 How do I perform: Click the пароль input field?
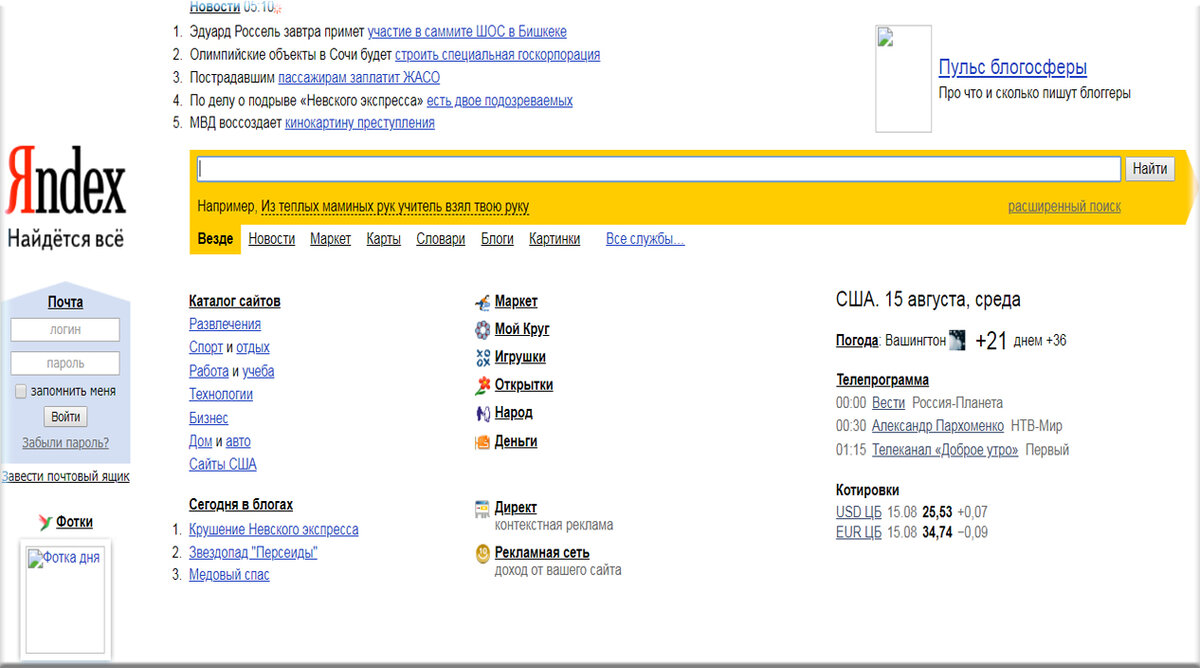pyautogui.click(x=65, y=364)
